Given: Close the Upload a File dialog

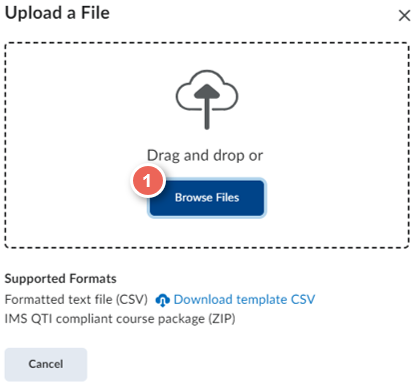Looking at the screenshot, I should coord(404,15).
